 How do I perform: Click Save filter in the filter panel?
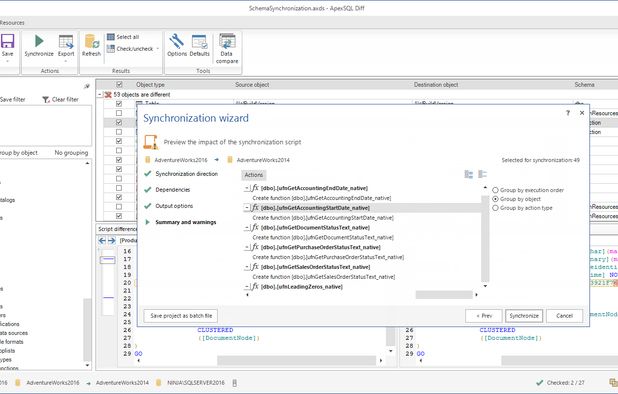13,100
